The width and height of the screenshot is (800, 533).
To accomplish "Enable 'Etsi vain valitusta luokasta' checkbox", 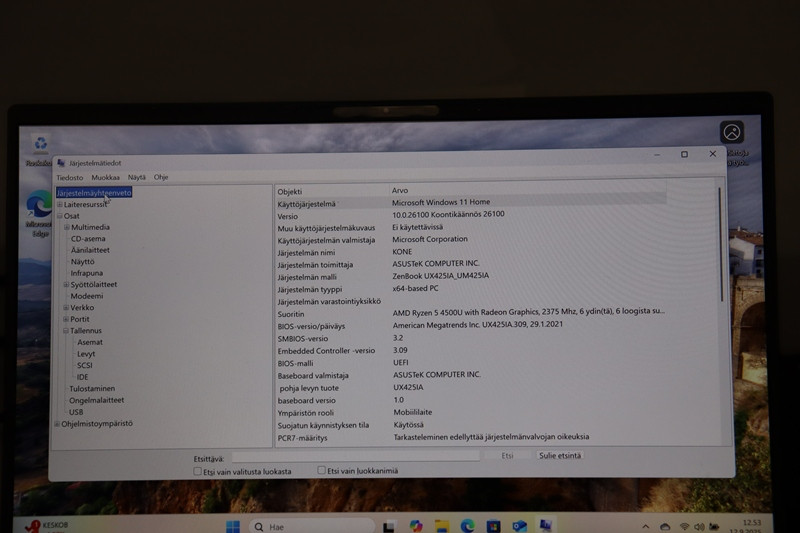I will [197, 471].
